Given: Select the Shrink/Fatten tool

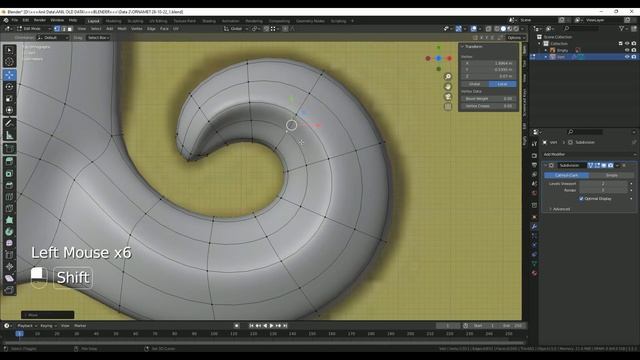Looking at the screenshot, I should pos(9,267).
